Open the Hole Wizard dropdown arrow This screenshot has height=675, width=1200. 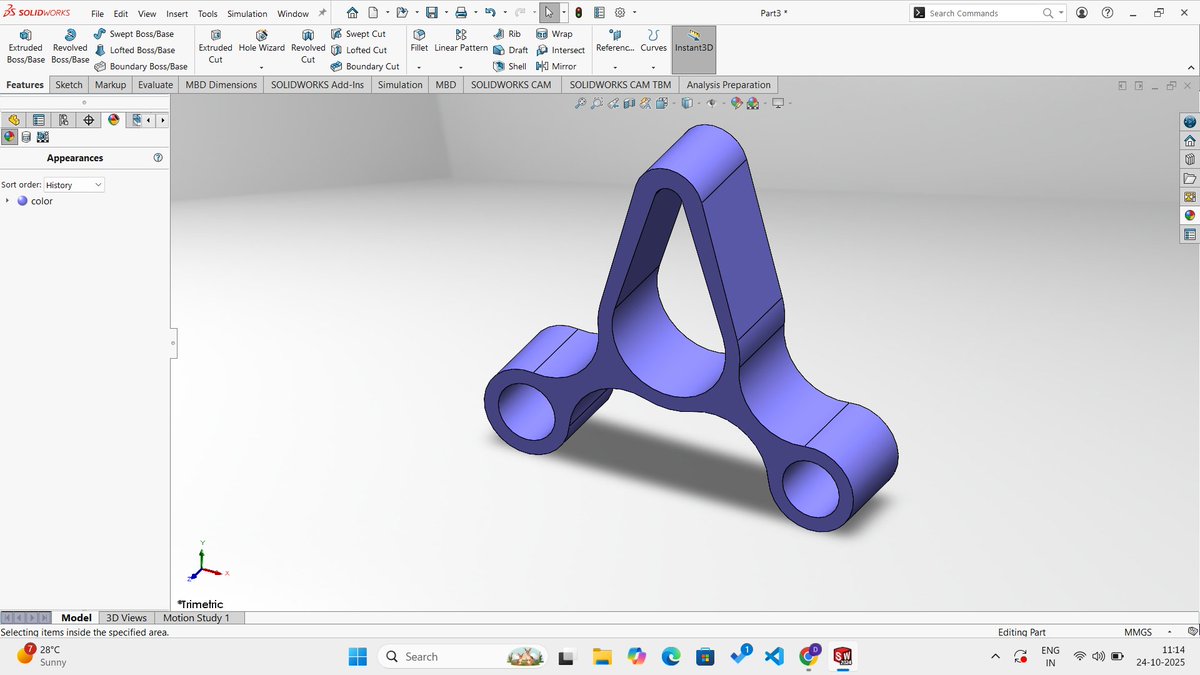point(261,67)
